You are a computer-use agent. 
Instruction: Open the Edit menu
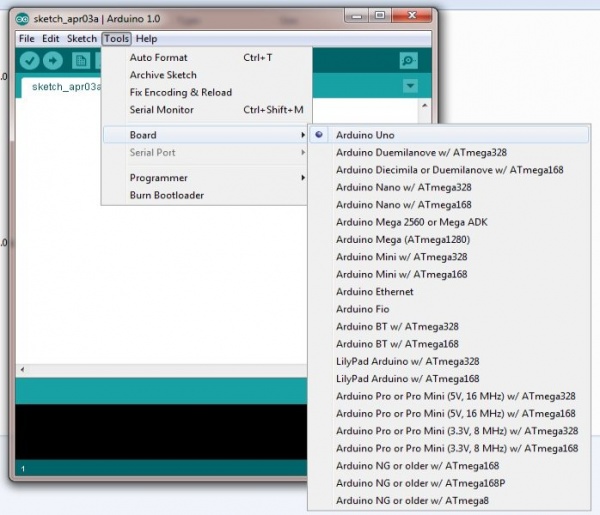51,39
